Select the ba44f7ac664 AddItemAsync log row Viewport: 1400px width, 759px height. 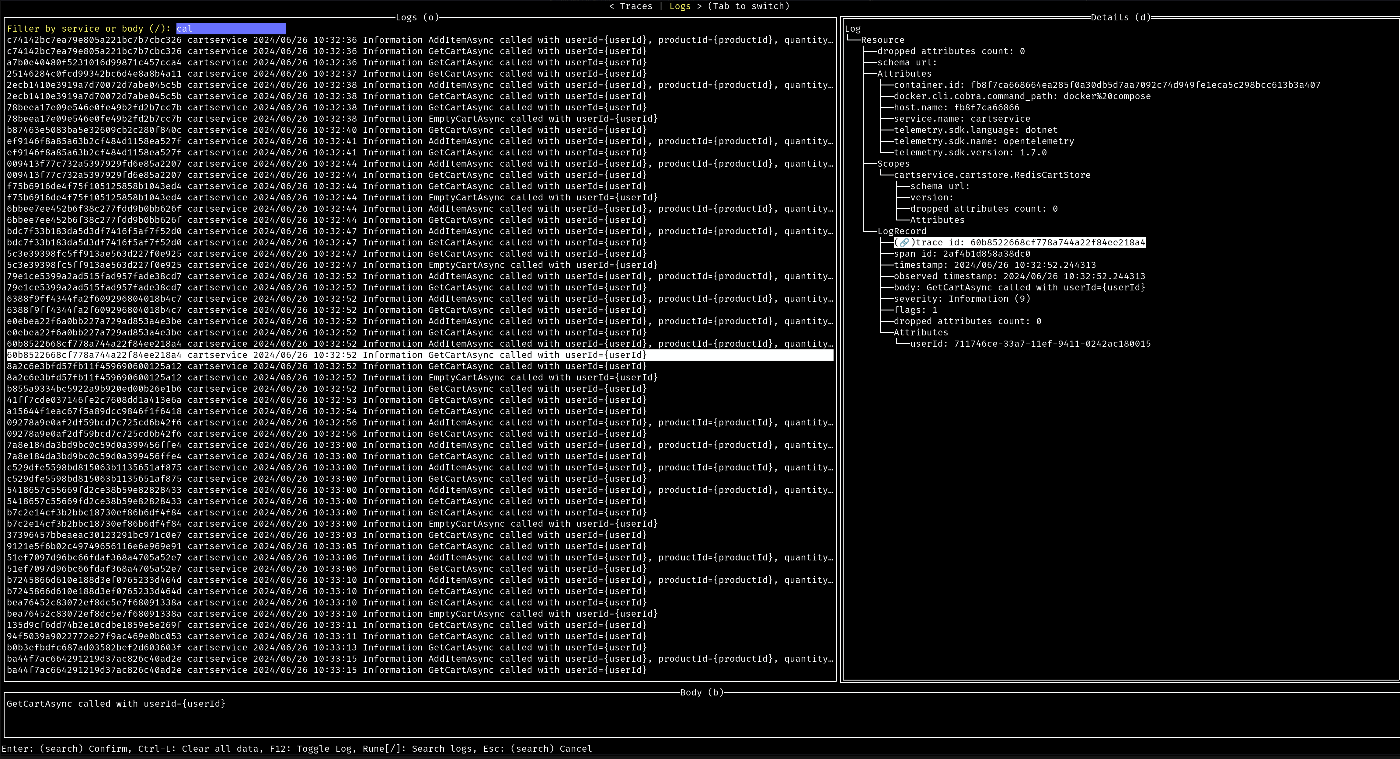pos(420,658)
